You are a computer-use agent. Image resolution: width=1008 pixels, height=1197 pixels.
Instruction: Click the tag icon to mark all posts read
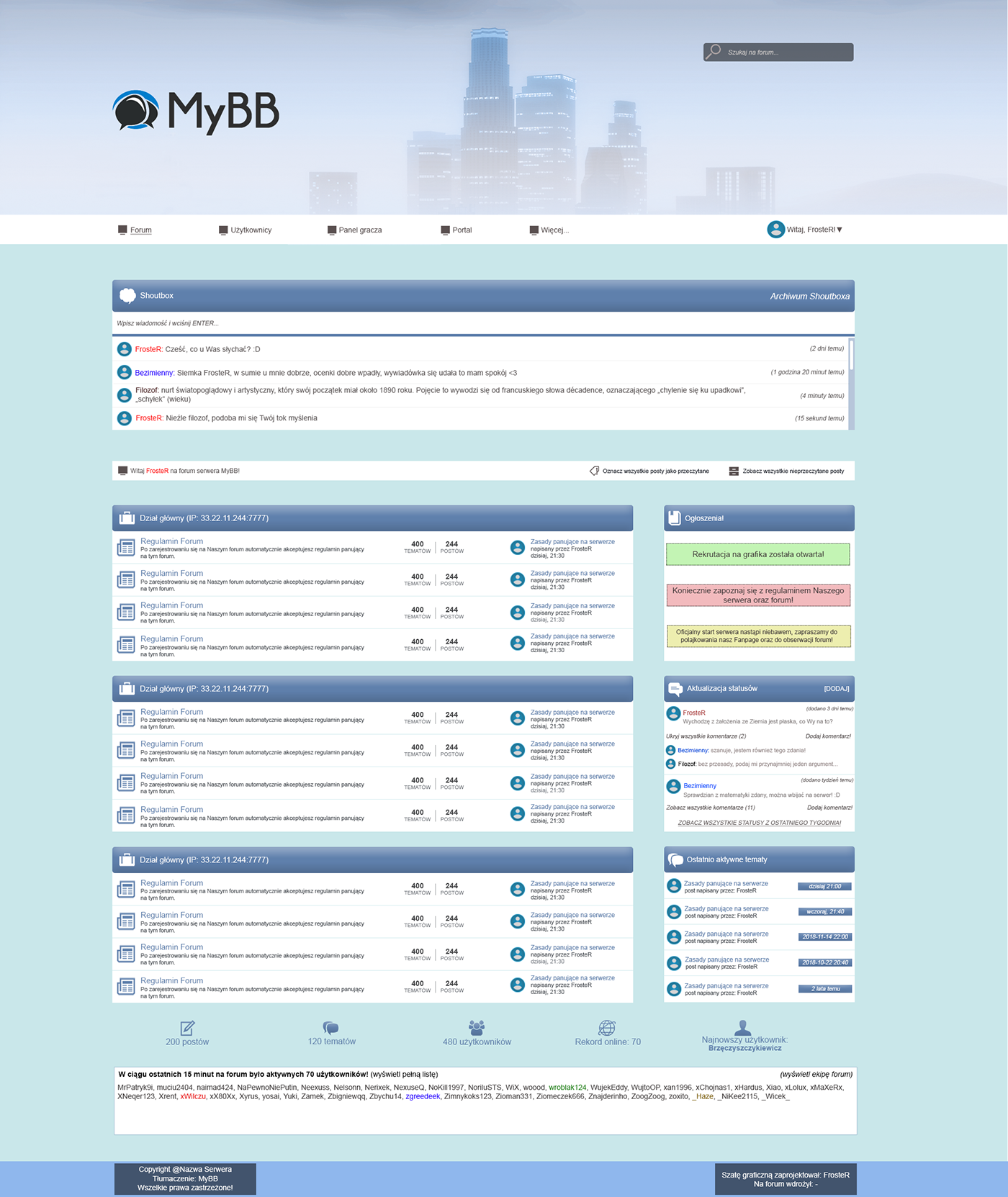[x=594, y=471]
